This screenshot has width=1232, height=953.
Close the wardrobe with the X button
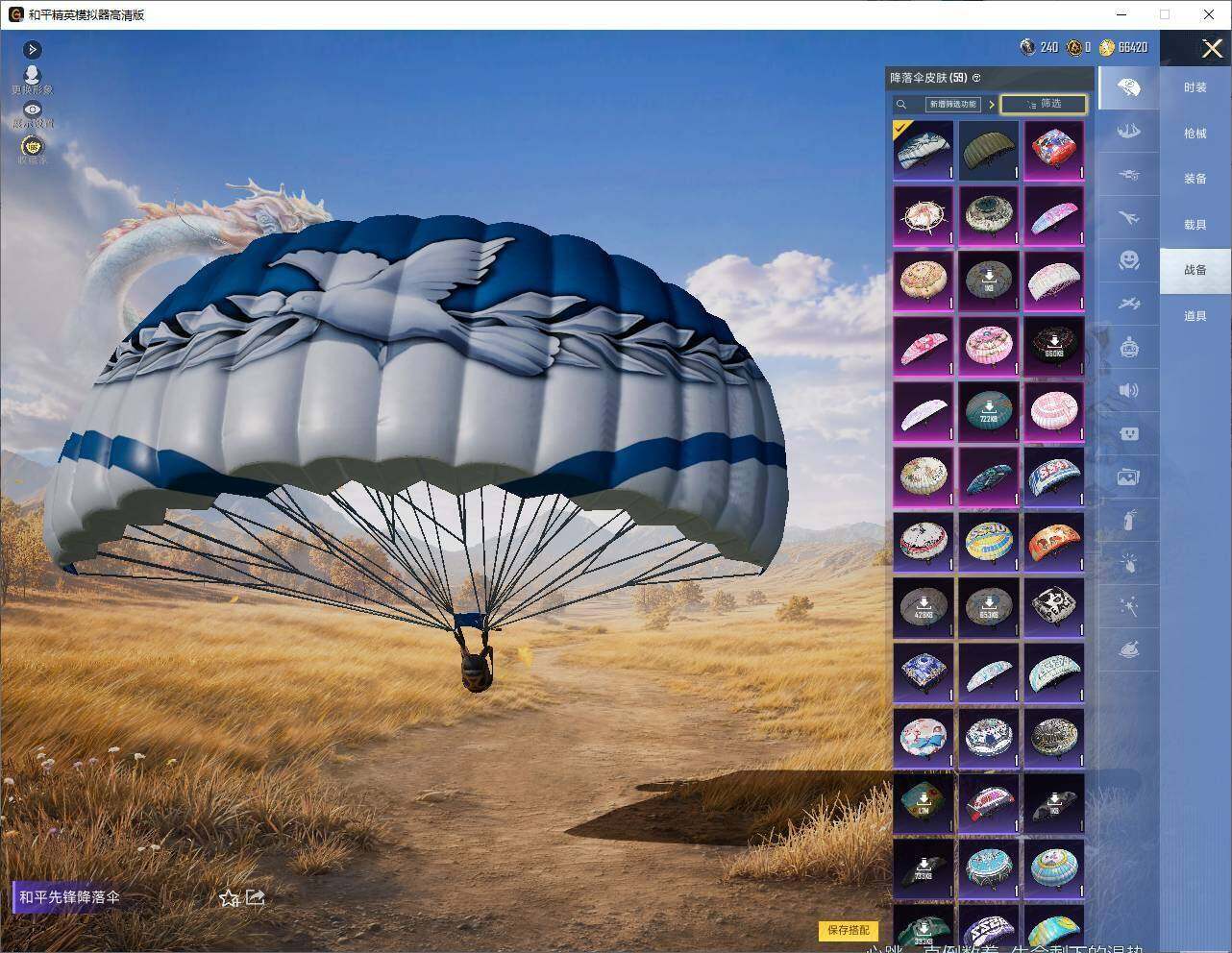[1212, 48]
